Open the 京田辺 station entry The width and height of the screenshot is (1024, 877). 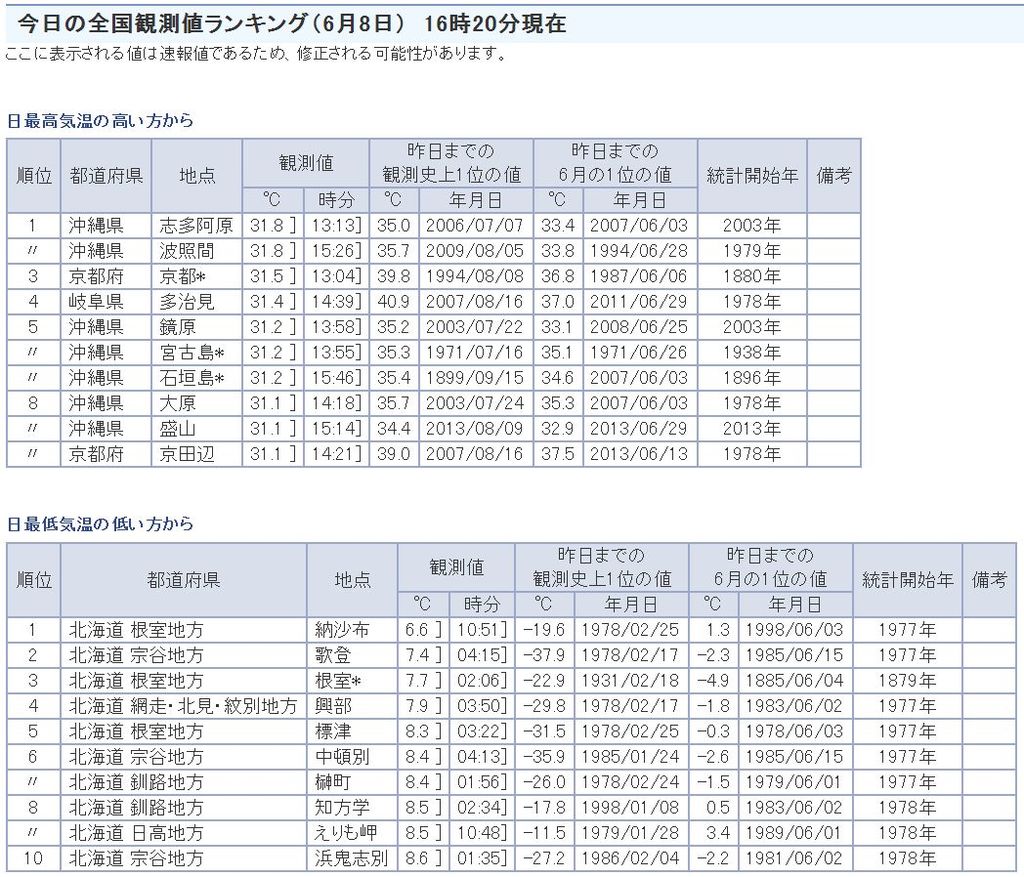coord(188,454)
